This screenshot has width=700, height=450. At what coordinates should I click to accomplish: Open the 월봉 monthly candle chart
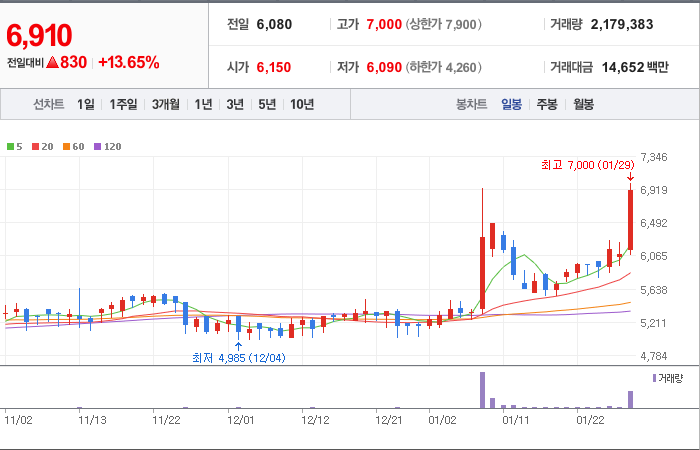[583, 104]
